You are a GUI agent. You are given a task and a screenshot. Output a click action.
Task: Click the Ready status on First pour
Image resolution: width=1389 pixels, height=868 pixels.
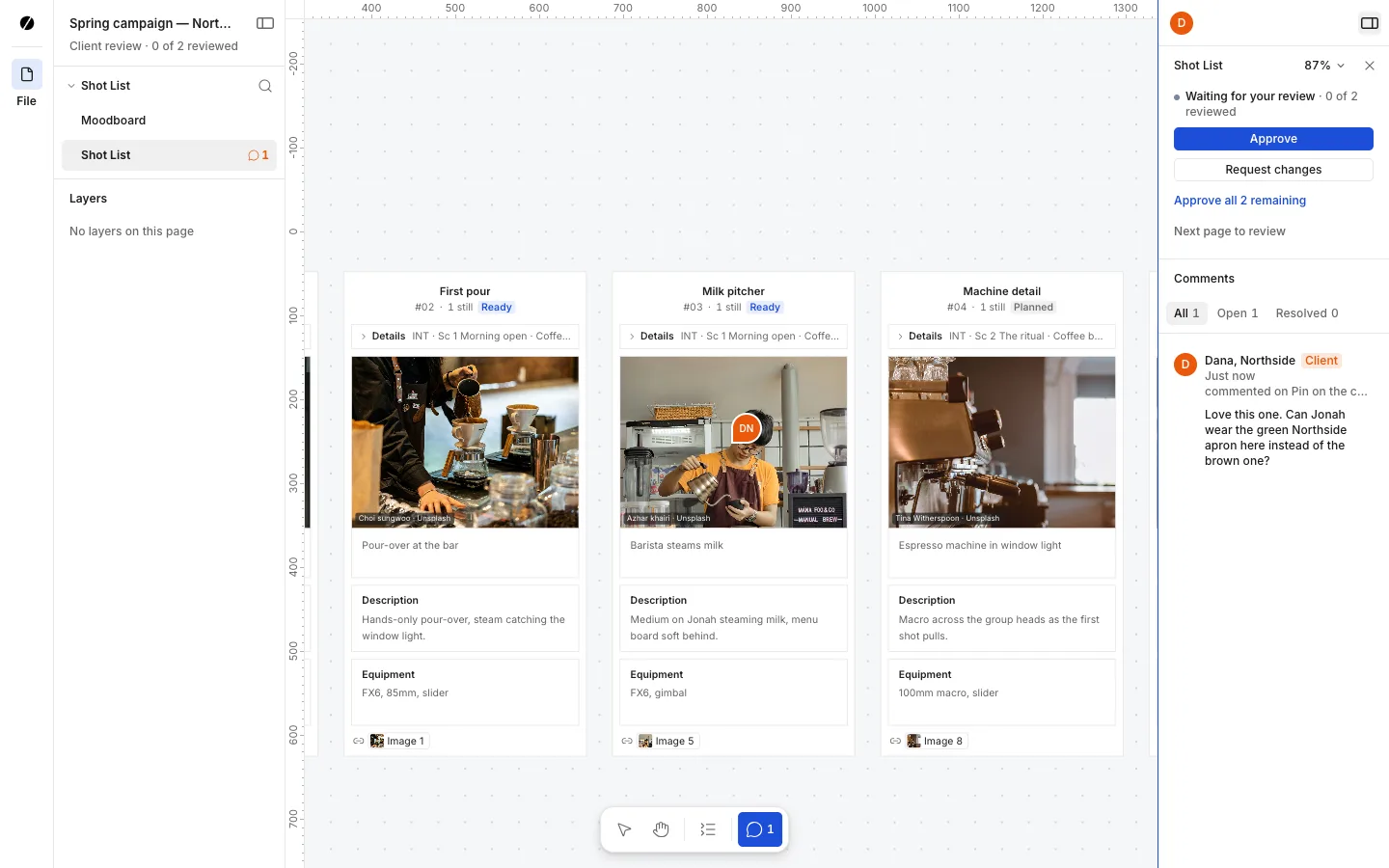[x=497, y=308]
